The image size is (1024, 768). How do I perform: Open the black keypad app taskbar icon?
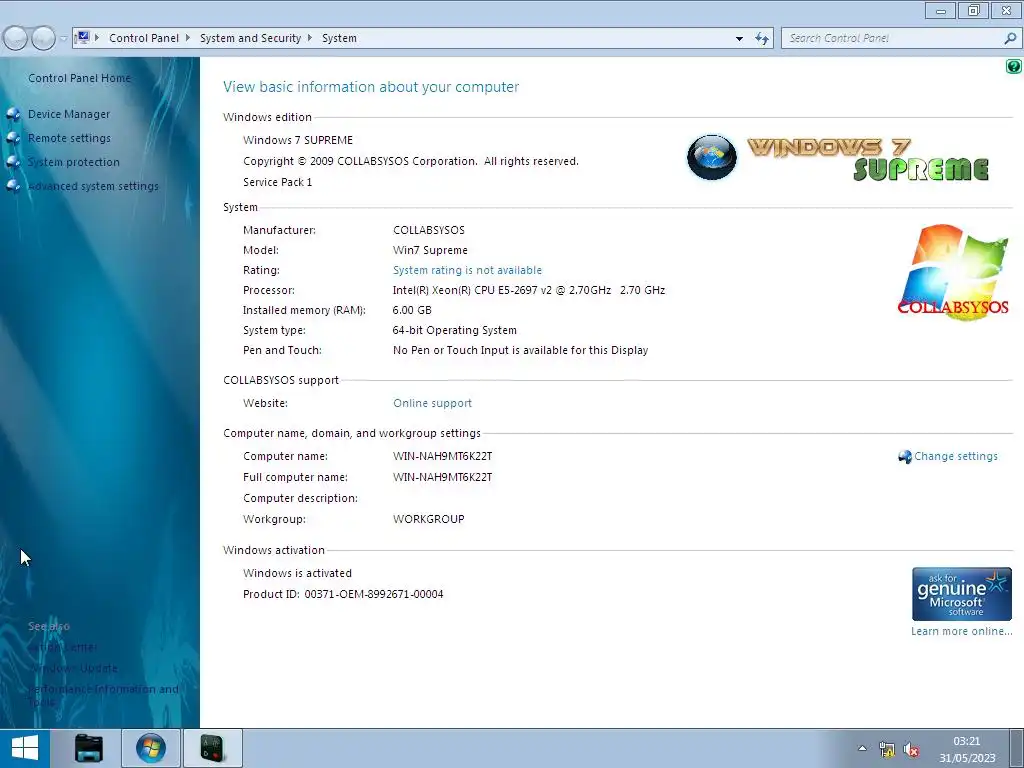click(x=212, y=748)
